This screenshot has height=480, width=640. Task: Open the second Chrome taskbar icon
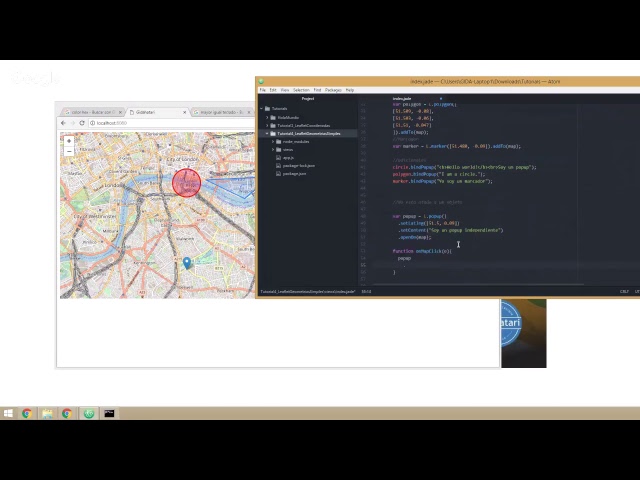coord(67,413)
